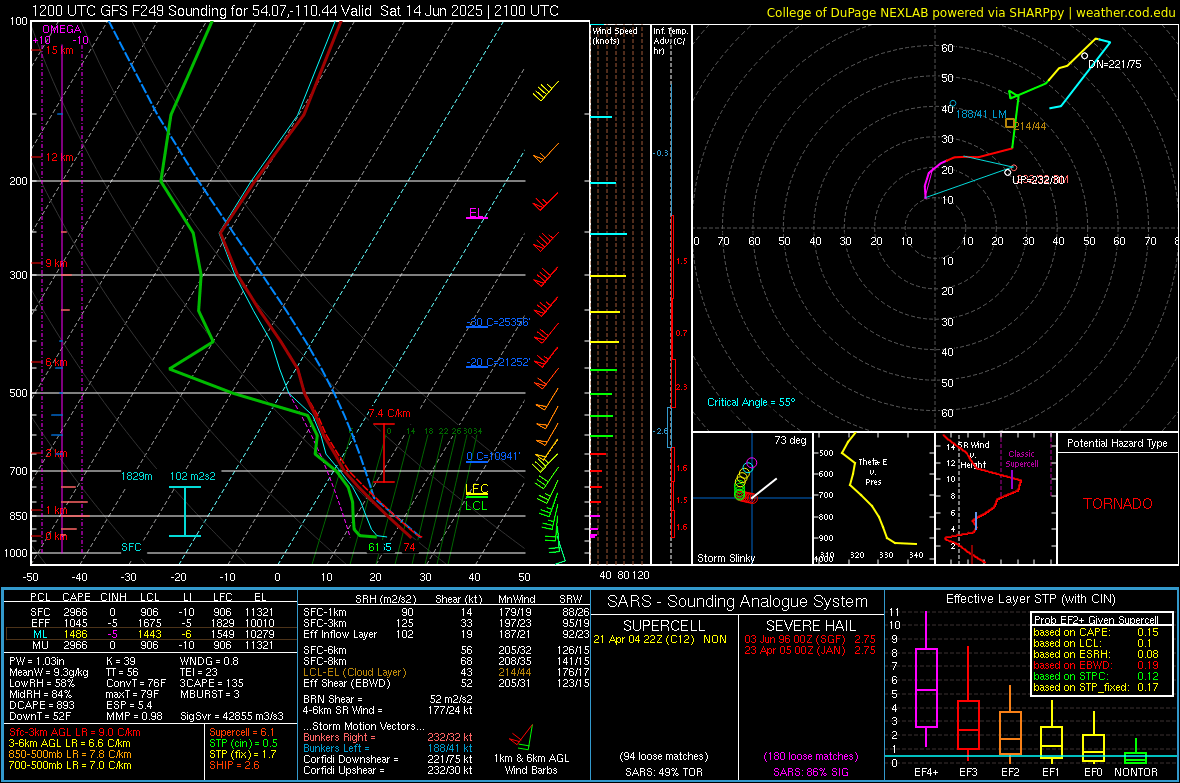Click the based on STP_fixed: 0.17 line

pos(1096,687)
